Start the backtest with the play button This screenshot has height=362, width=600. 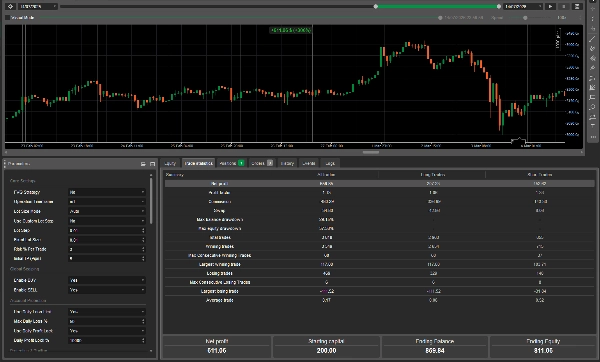click(550, 7)
